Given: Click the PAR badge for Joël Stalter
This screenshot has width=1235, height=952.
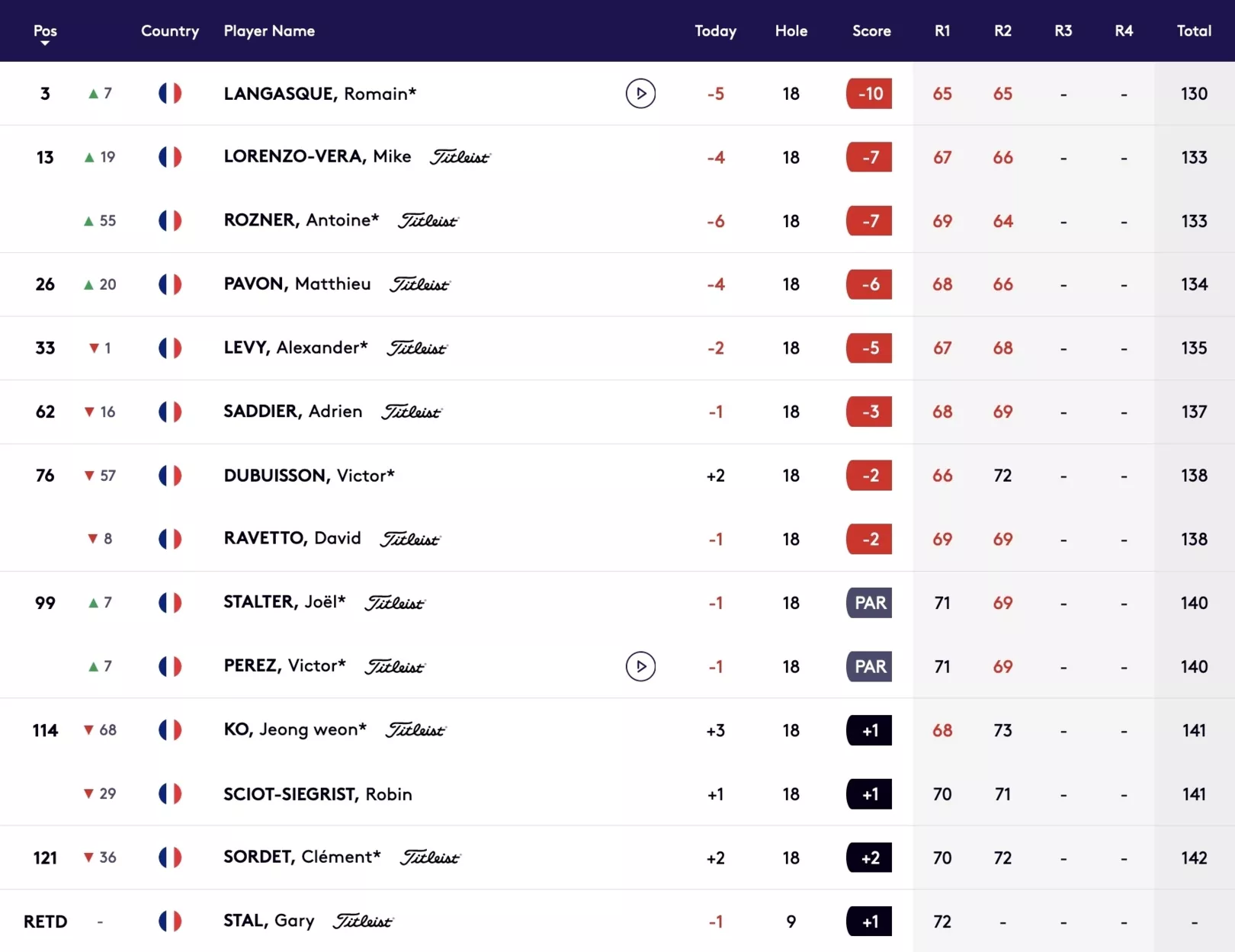Looking at the screenshot, I should [869, 603].
